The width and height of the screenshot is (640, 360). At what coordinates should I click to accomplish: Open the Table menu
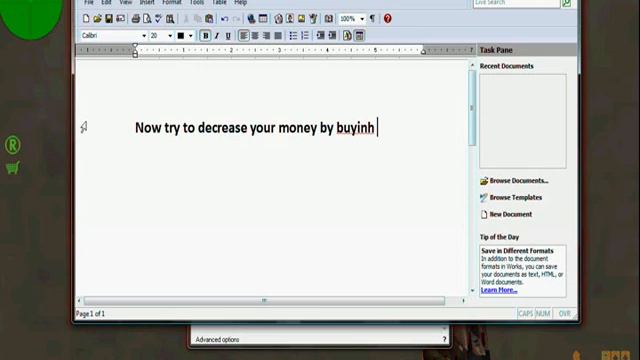[219, 2]
